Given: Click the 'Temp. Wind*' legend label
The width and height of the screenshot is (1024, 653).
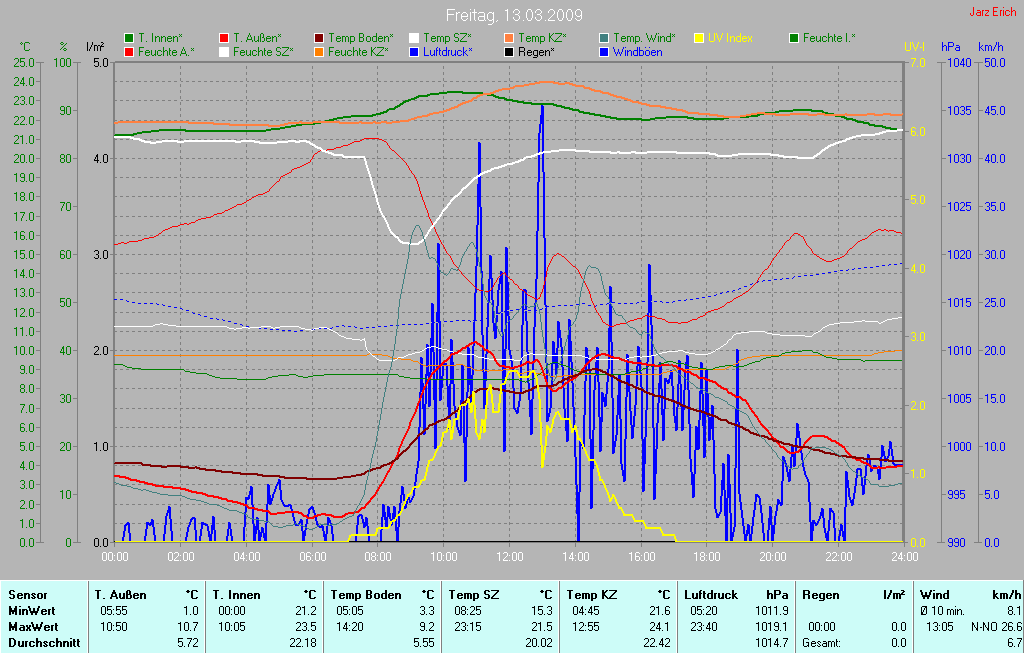Looking at the screenshot, I should point(644,38).
